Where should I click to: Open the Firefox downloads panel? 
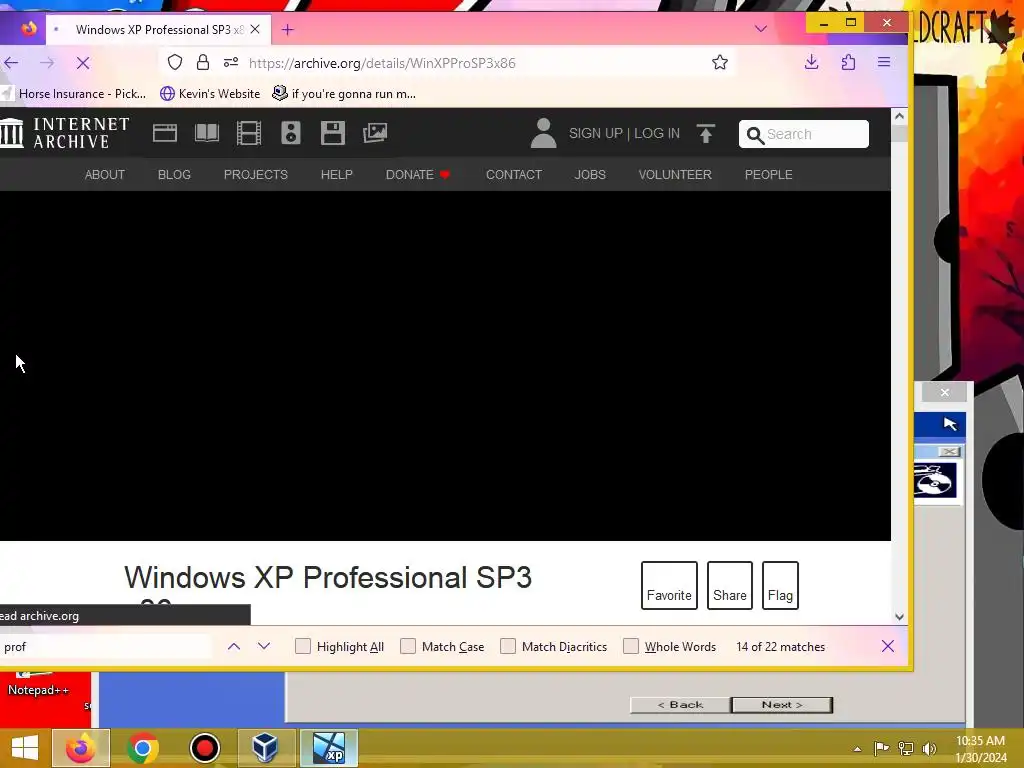pos(812,62)
